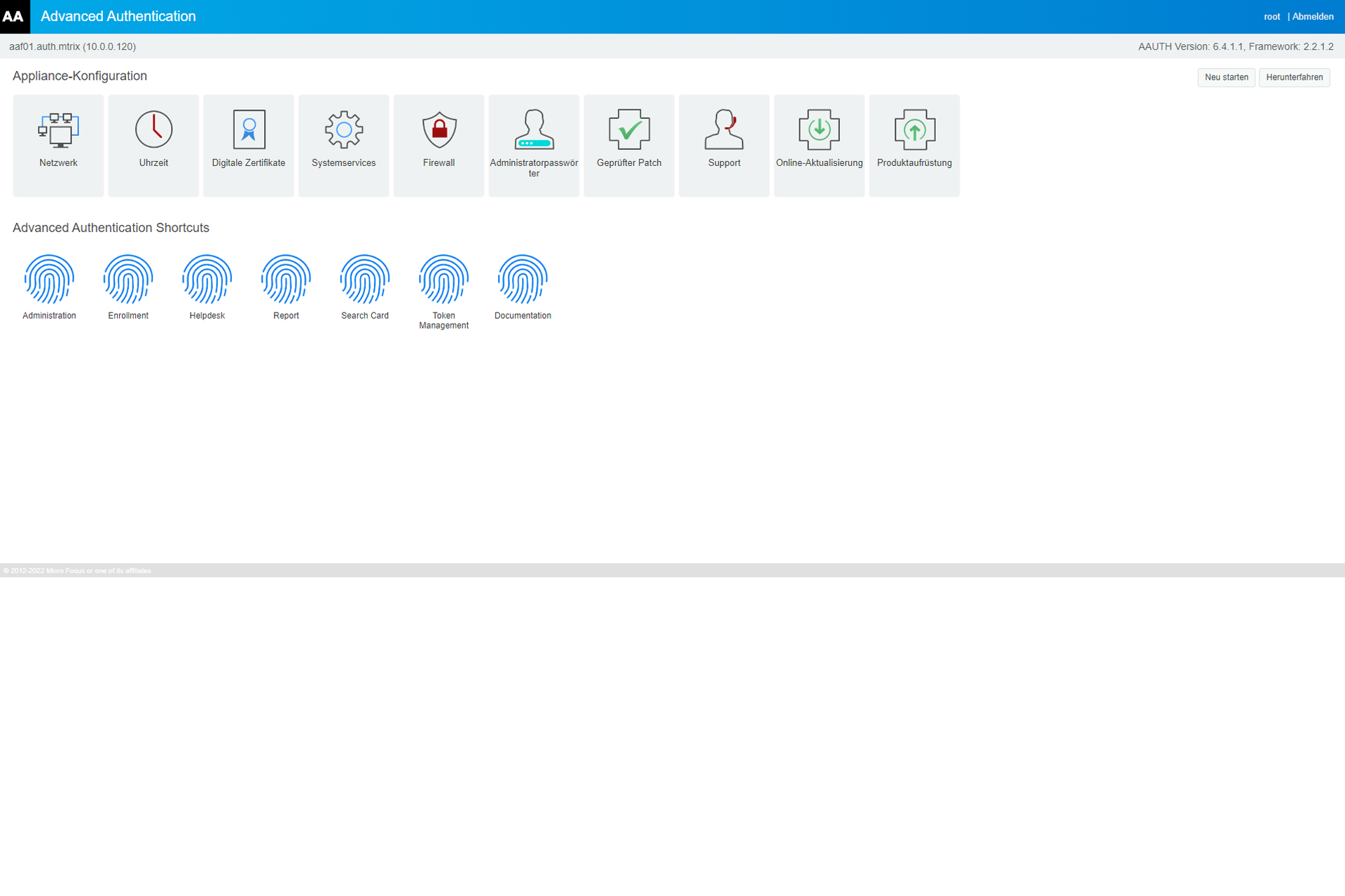Click the Micro Focus copyright footer text
Screen dimensions: 1345x896
pos(77,571)
